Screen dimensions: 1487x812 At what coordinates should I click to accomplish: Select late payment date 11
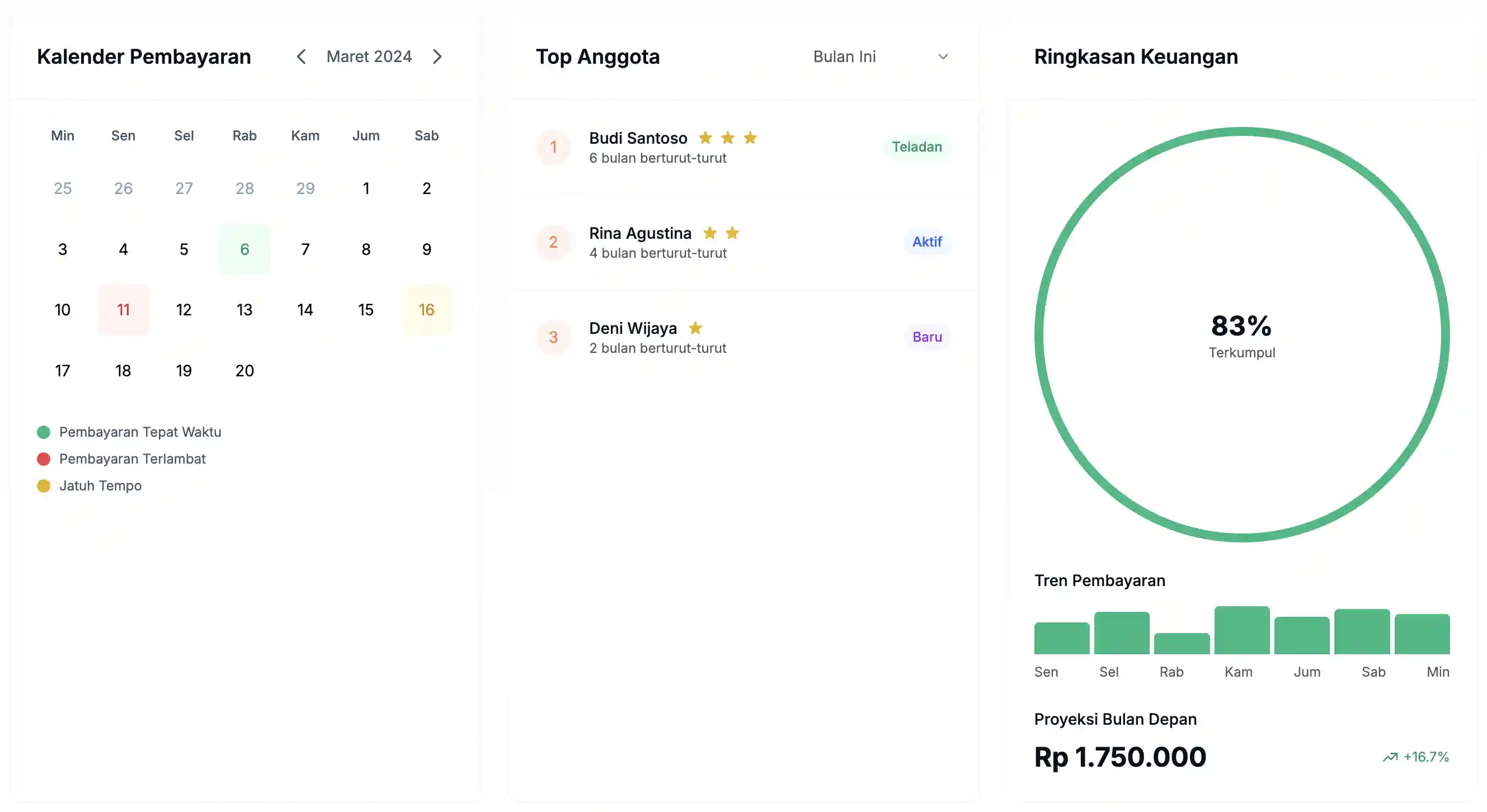pyautogui.click(x=123, y=310)
